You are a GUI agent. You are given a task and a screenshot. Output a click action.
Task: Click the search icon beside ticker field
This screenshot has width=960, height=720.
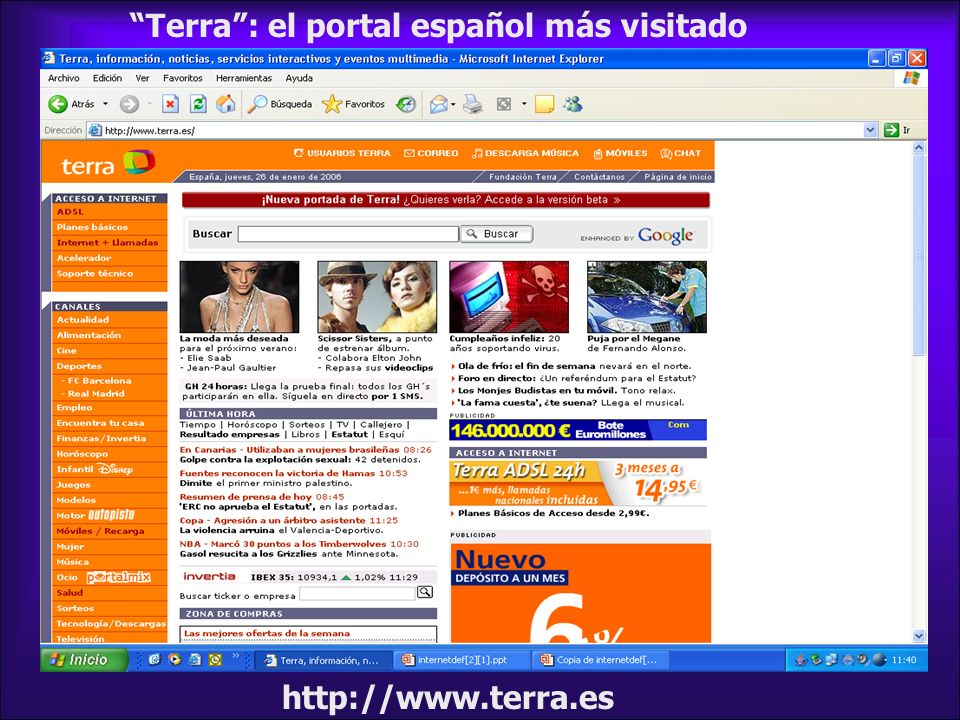pyautogui.click(x=425, y=592)
